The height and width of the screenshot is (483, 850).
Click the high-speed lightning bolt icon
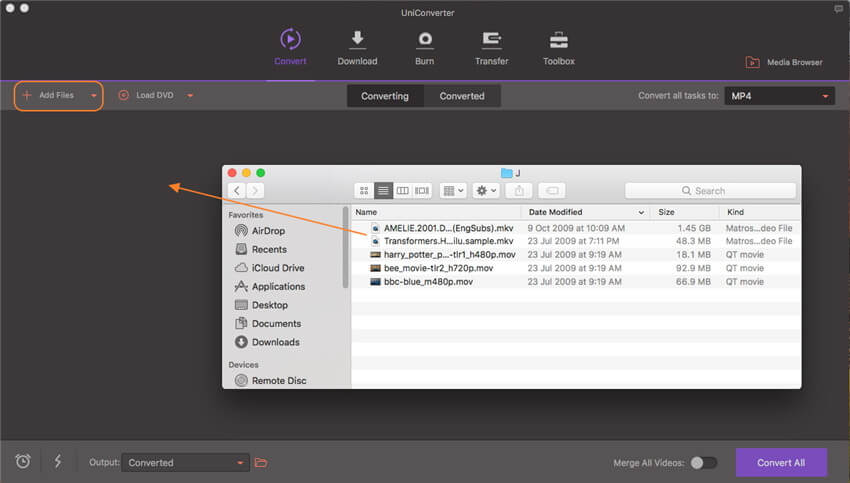57,461
